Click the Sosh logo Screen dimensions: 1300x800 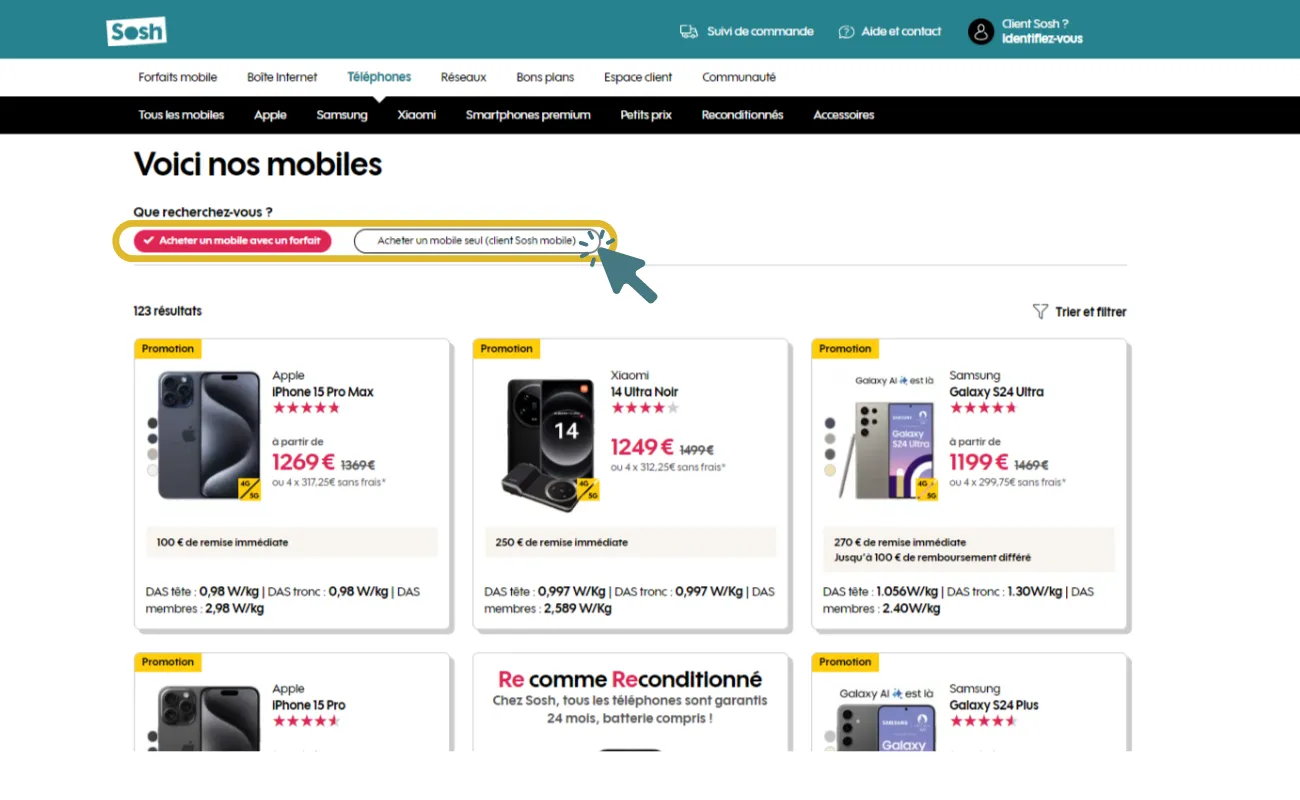point(136,31)
